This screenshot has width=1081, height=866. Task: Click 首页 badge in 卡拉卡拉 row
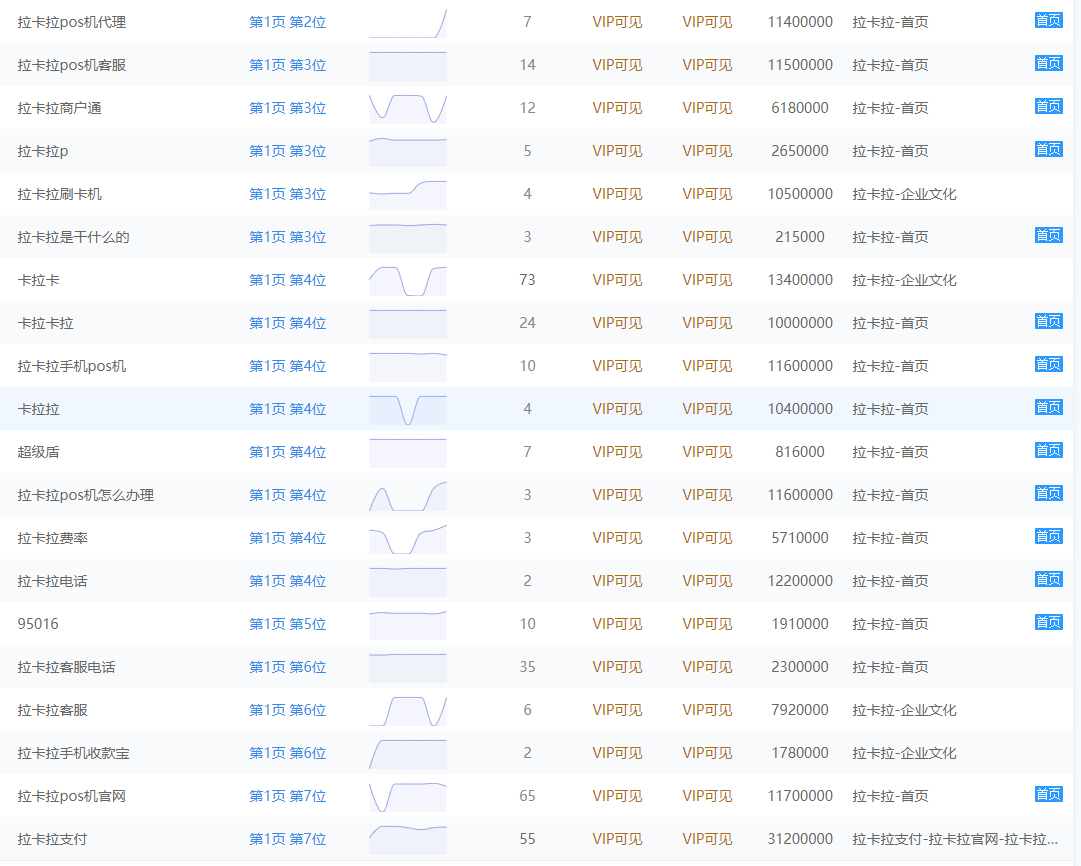coord(1049,321)
